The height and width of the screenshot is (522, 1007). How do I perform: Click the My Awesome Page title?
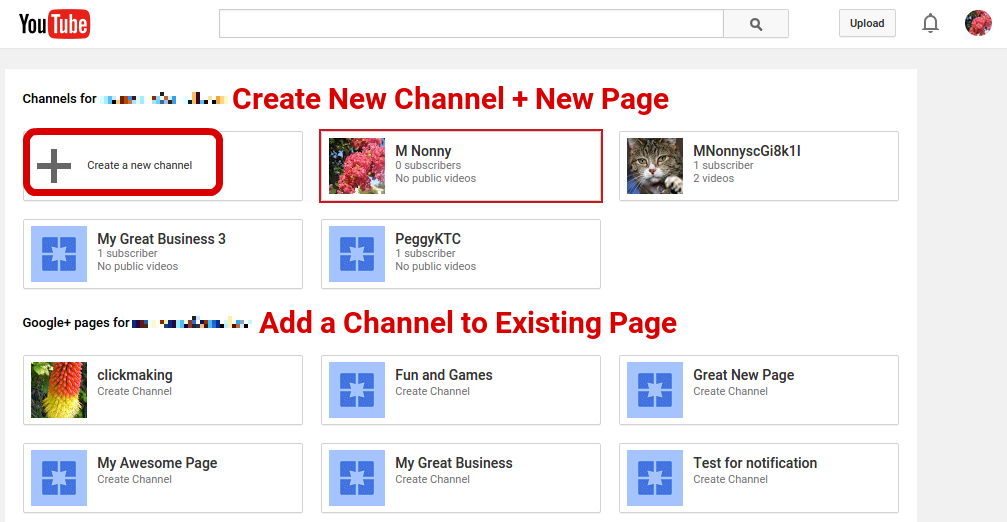(x=157, y=463)
